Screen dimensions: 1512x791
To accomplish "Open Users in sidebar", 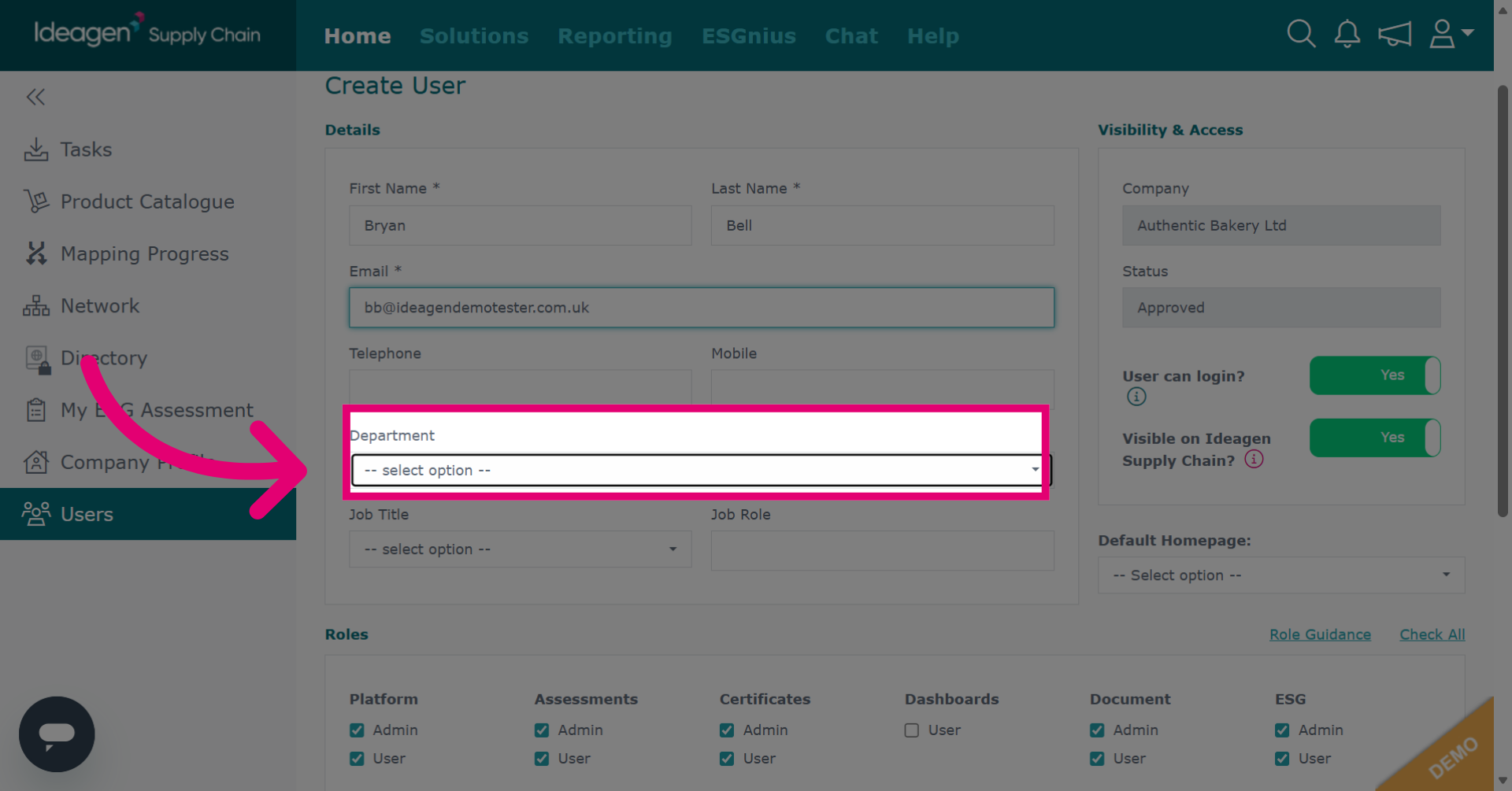I will pos(148,514).
